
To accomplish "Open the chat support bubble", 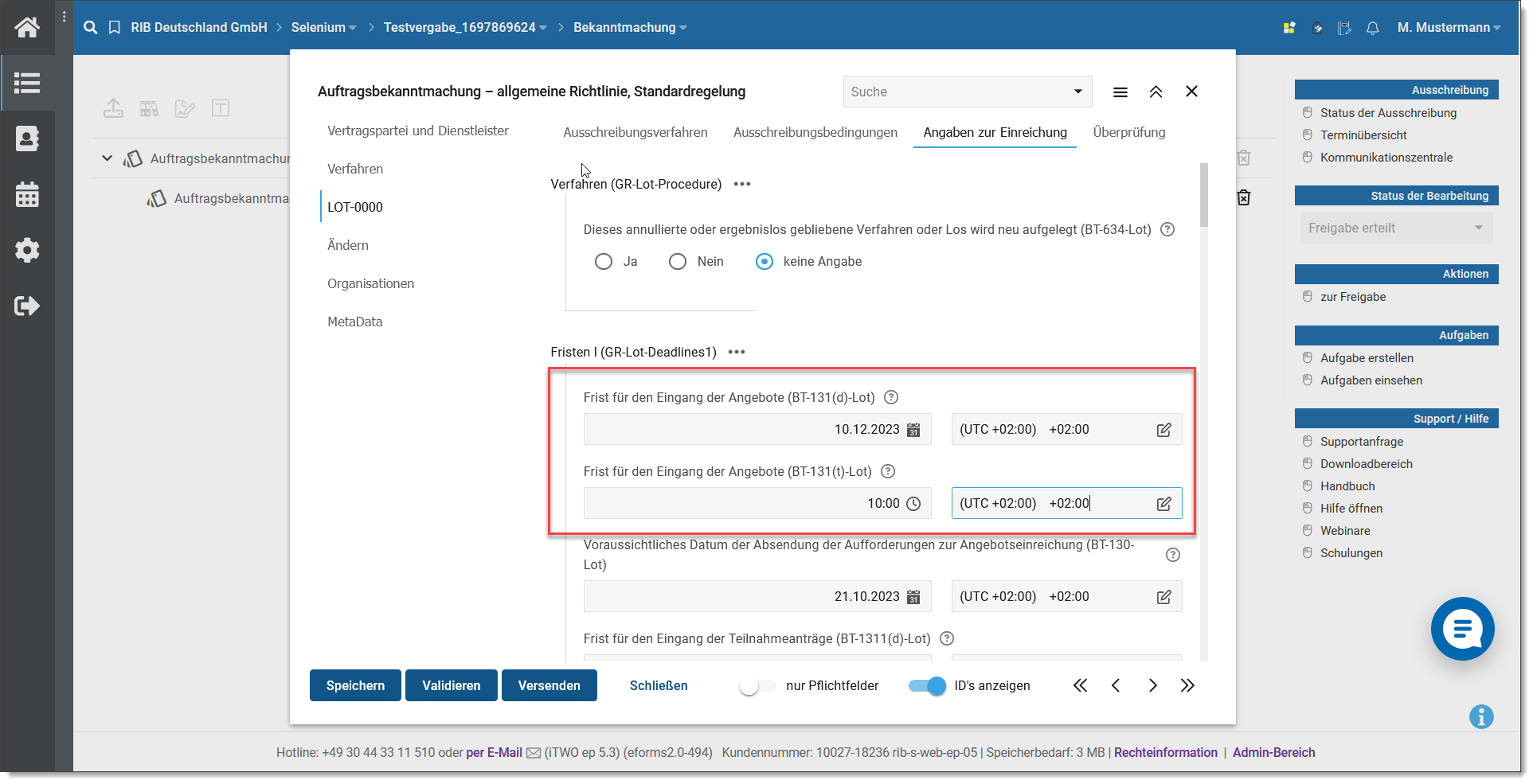I will point(1462,629).
